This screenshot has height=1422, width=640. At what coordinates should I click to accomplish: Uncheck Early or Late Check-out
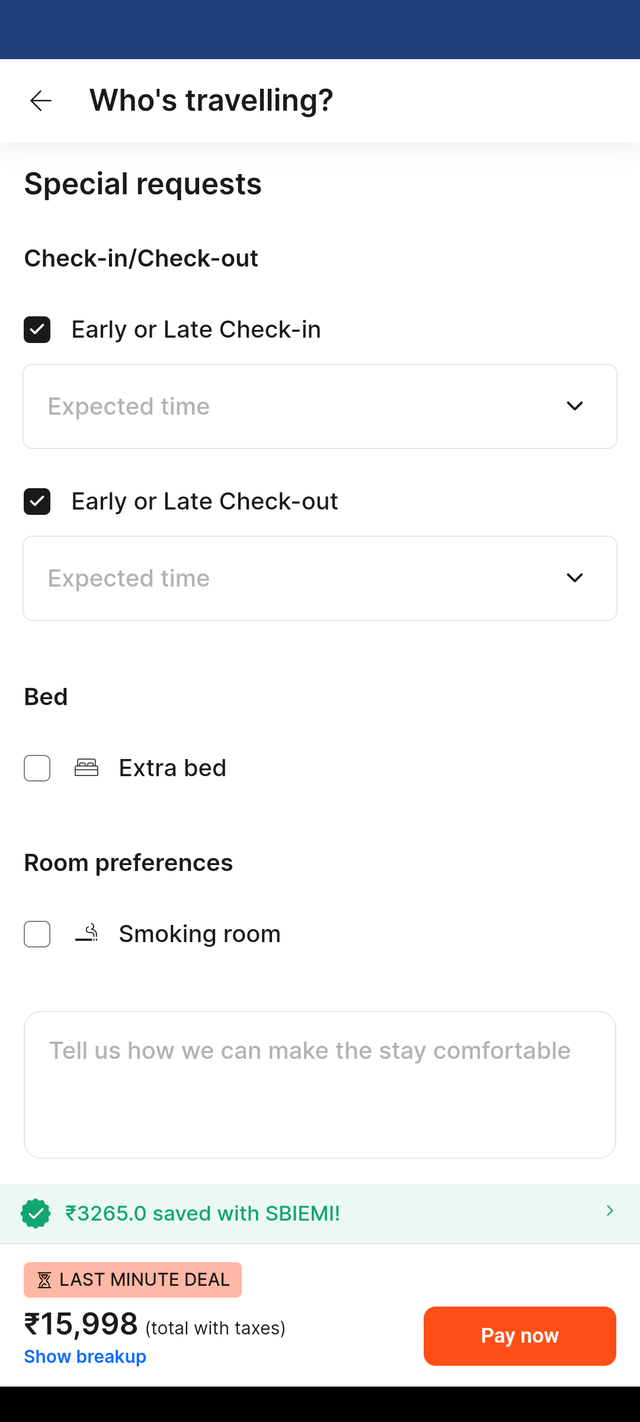(37, 502)
